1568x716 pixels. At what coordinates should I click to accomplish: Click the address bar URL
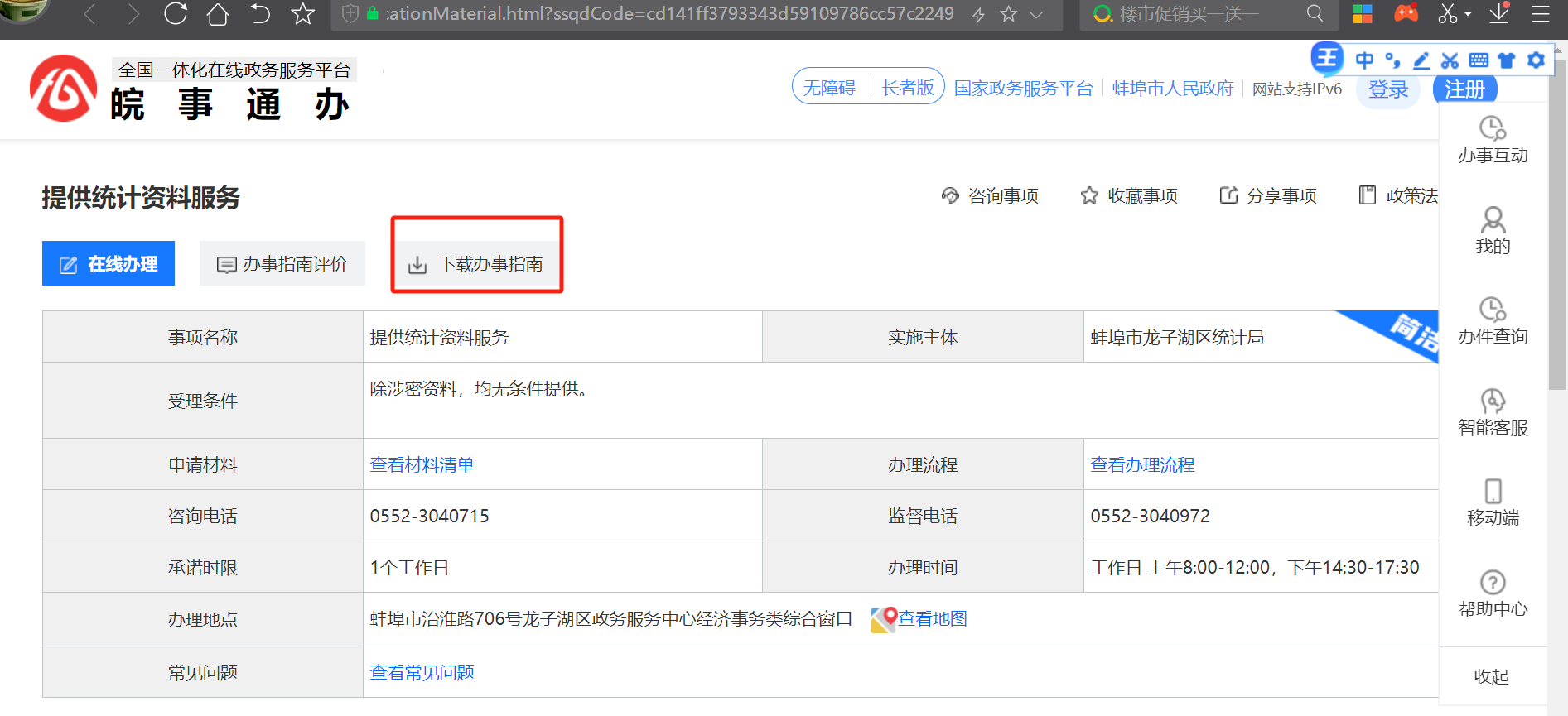[x=669, y=14]
